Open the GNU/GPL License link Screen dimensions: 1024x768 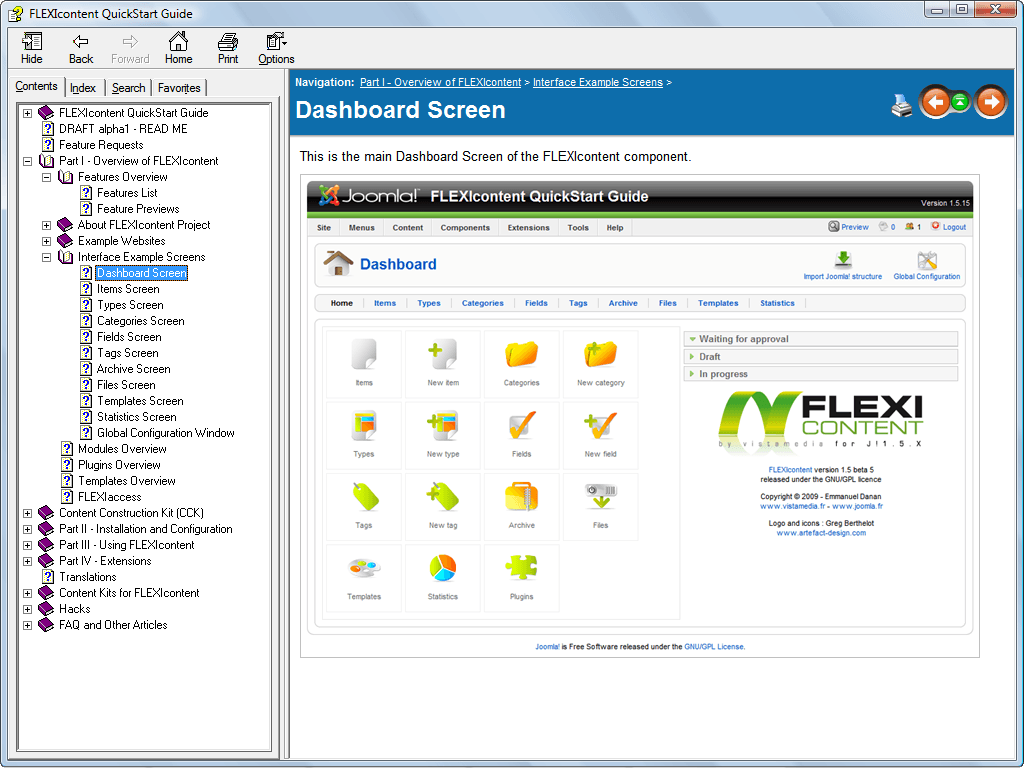(714, 647)
